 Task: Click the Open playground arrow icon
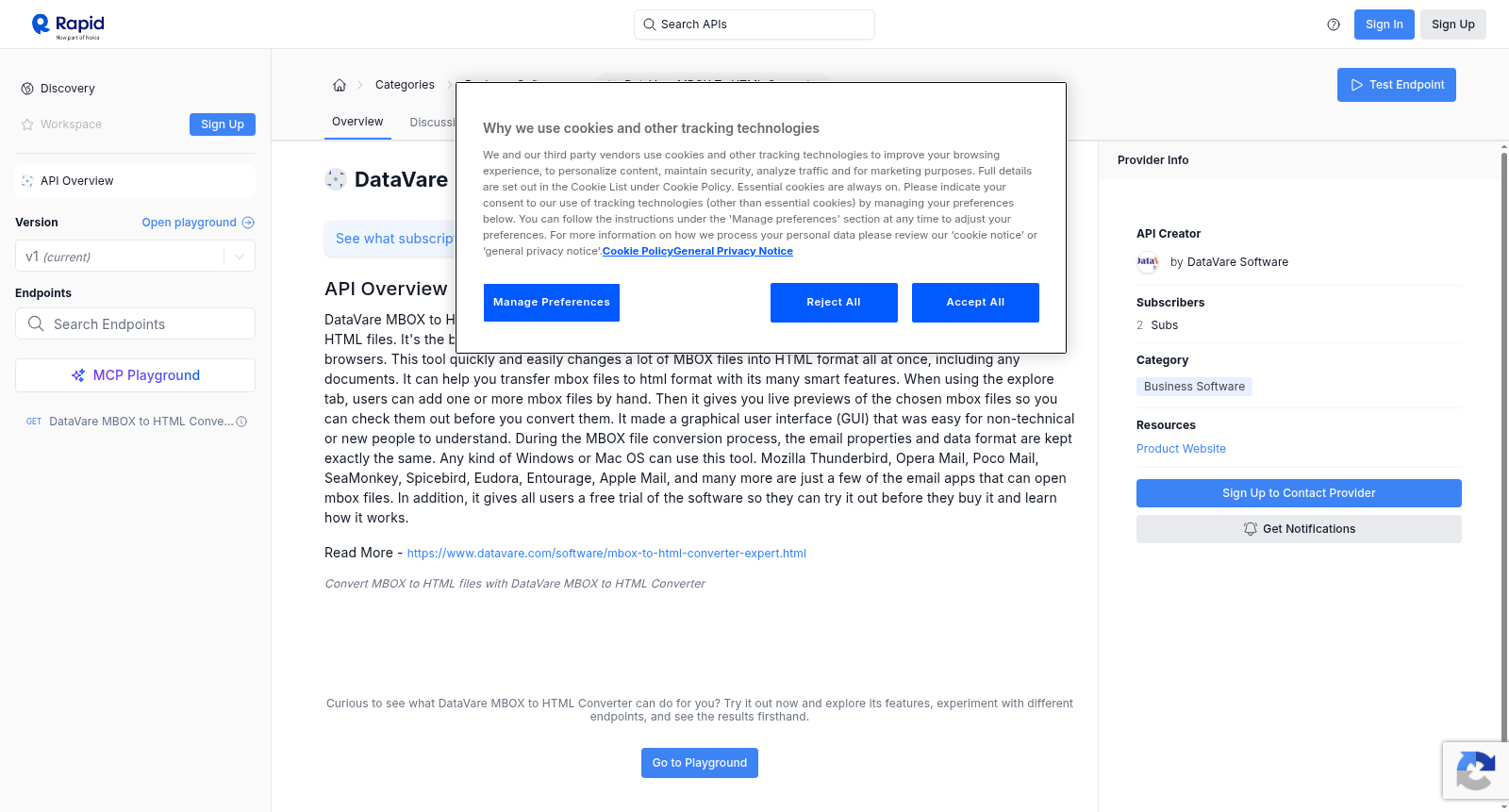click(x=248, y=223)
